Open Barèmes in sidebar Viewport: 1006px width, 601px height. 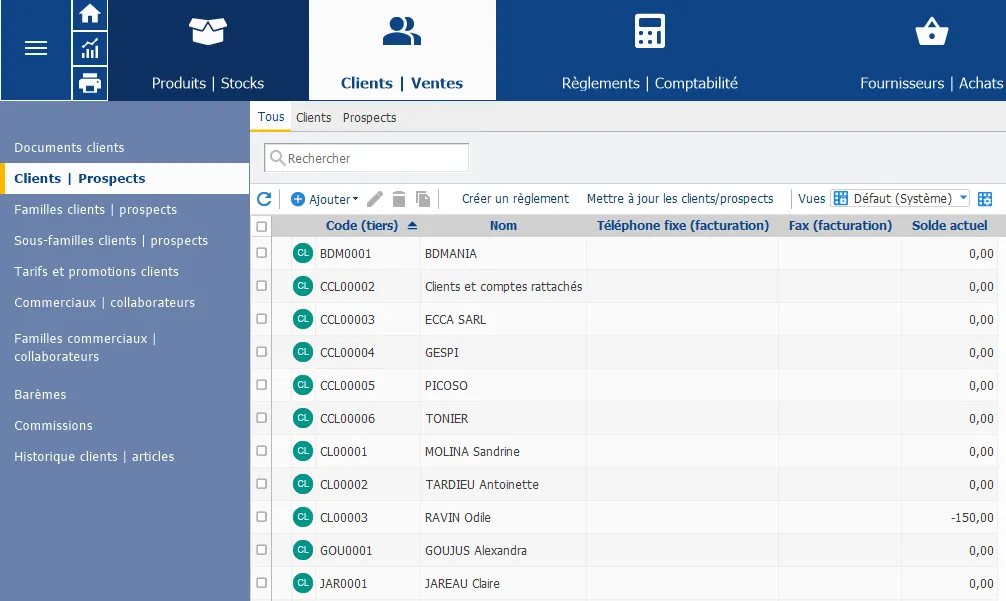coord(40,394)
